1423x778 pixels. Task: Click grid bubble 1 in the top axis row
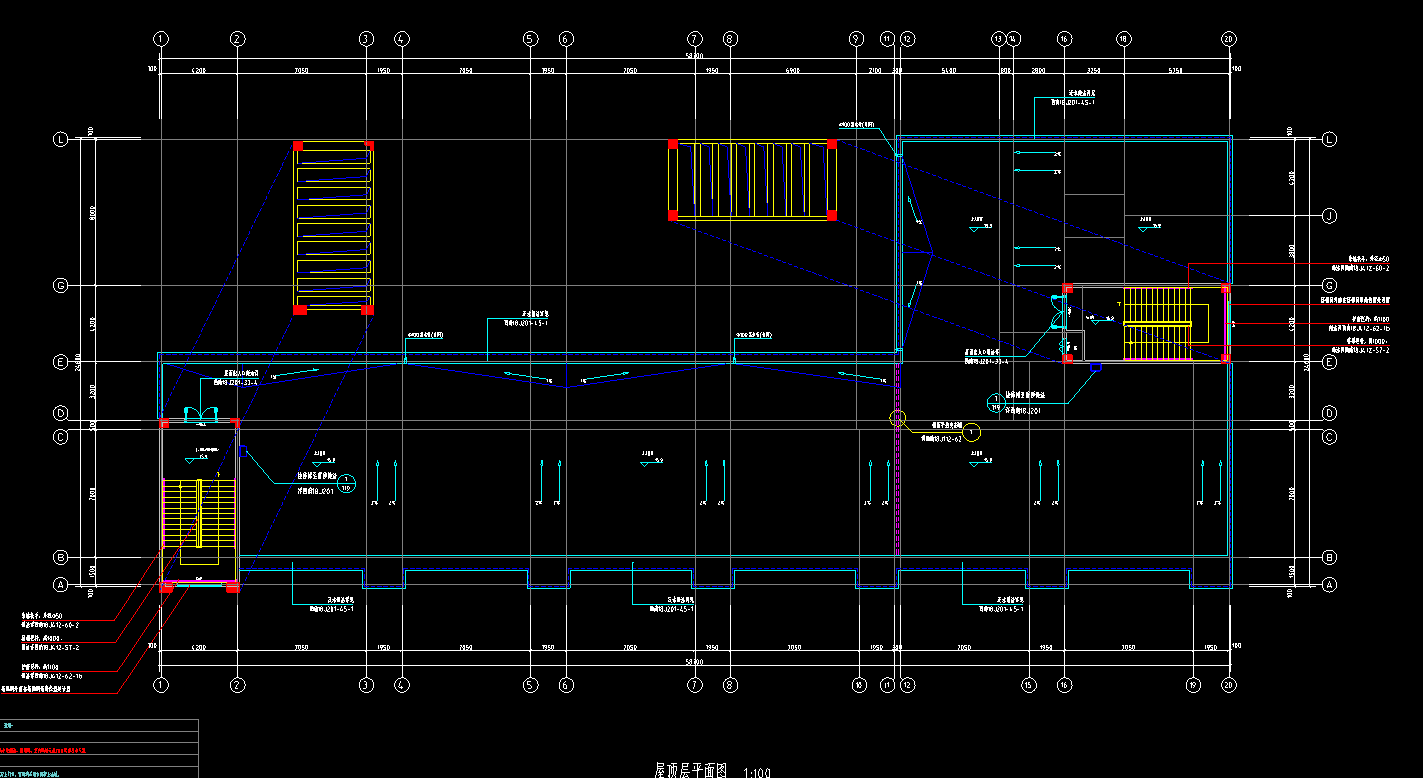(x=161, y=39)
